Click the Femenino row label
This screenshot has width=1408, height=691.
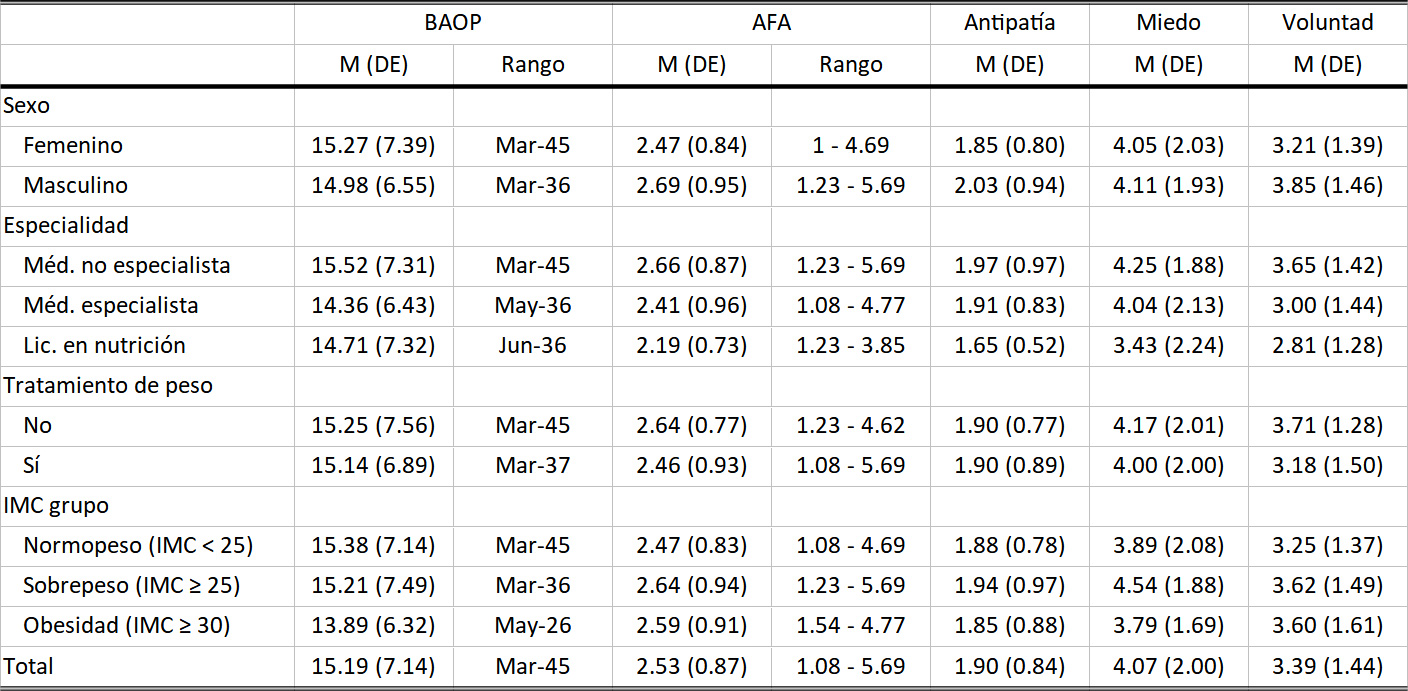coord(73,145)
